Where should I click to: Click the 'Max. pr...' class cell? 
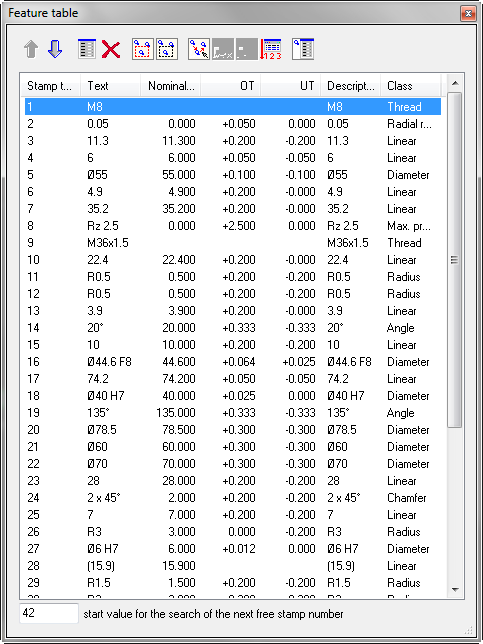[409, 226]
